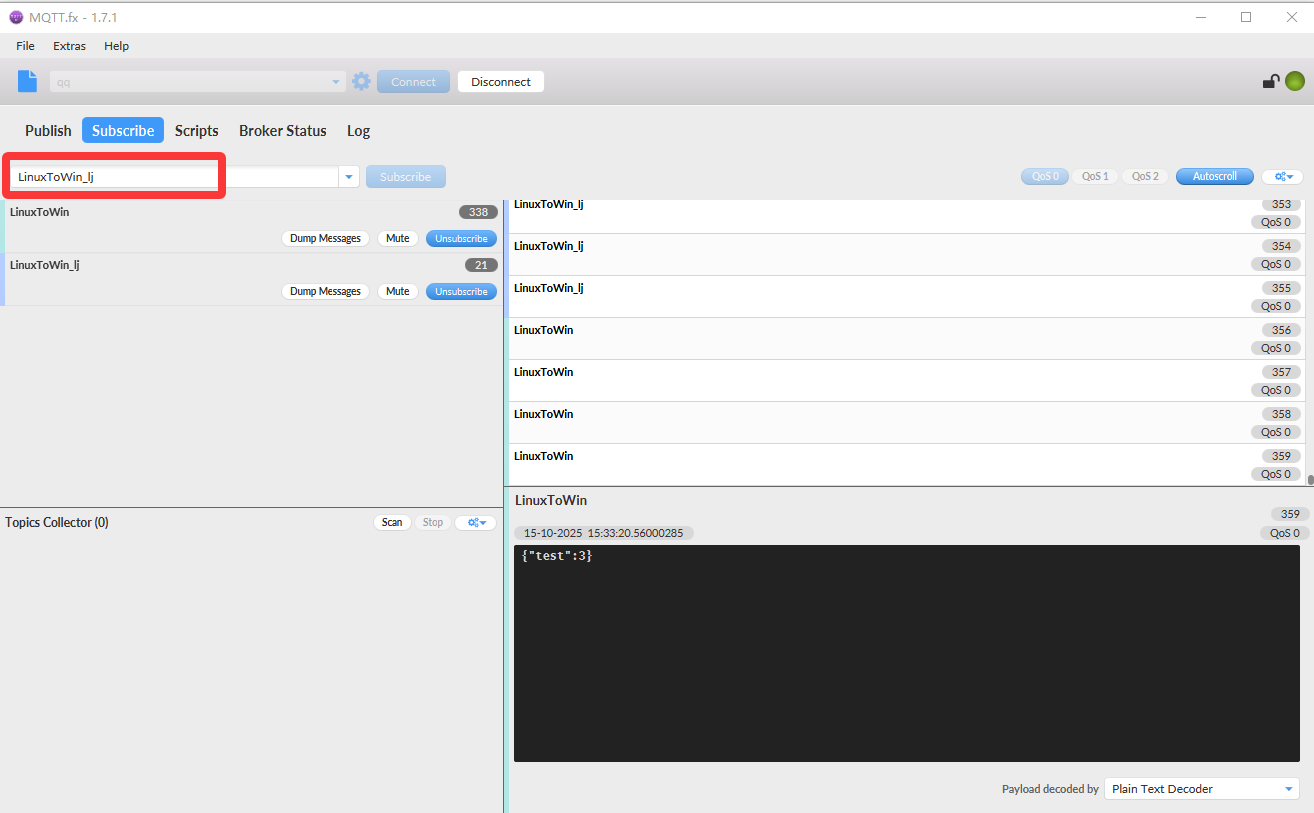Select the QoS 1 toggle
The image size is (1314, 813).
(x=1095, y=176)
